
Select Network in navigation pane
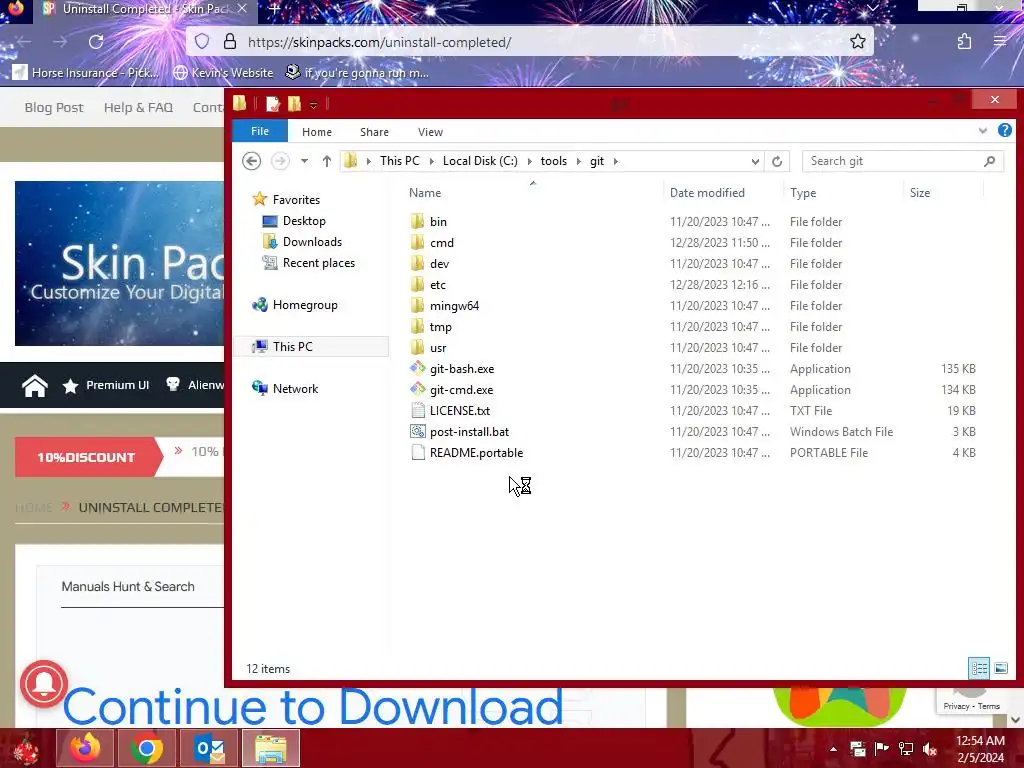tap(295, 389)
